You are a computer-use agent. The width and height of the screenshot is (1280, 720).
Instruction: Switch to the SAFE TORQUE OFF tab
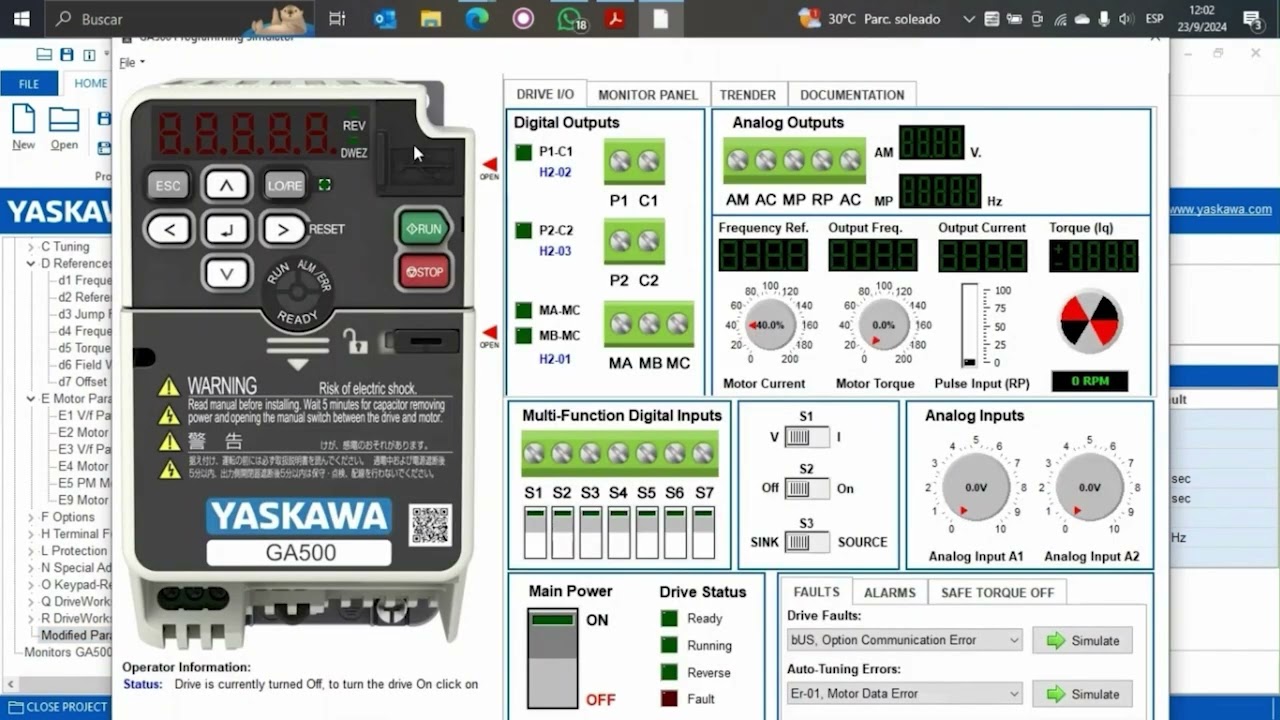997,592
